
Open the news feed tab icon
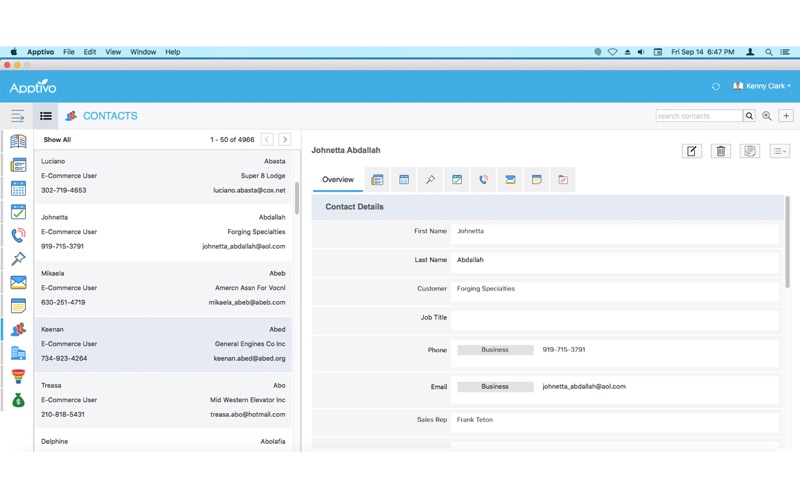pos(377,180)
